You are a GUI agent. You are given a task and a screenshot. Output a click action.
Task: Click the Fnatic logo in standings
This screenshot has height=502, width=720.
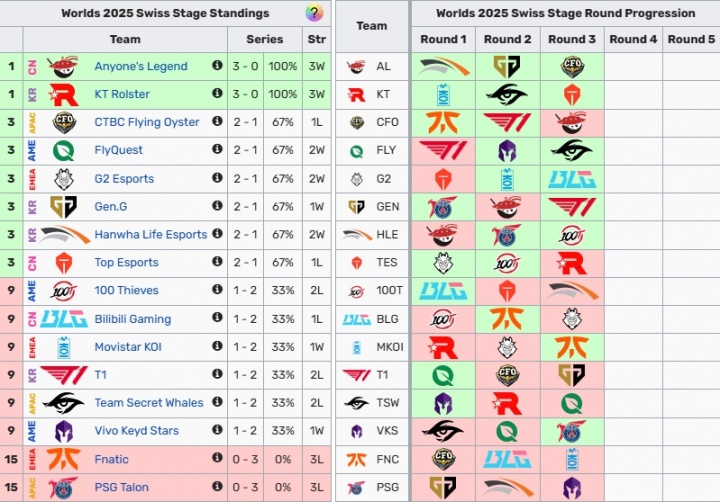pyautogui.click(x=63, y=459)
